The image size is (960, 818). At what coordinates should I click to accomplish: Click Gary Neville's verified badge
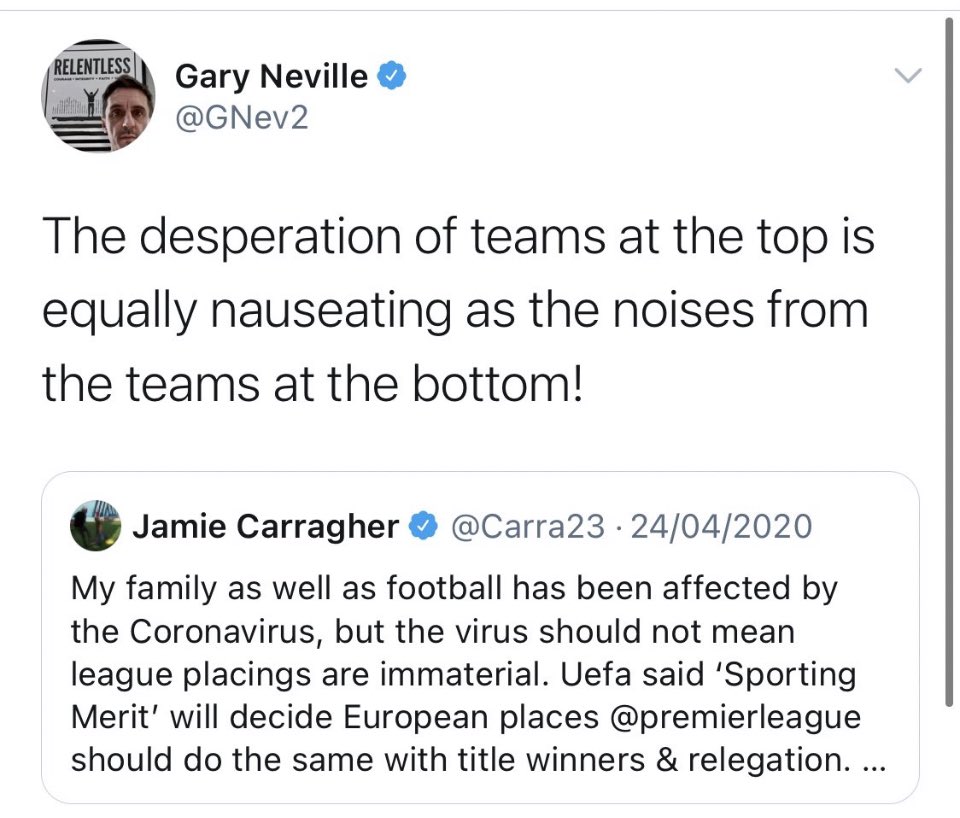pyautogui.click(x=392, y=75)
